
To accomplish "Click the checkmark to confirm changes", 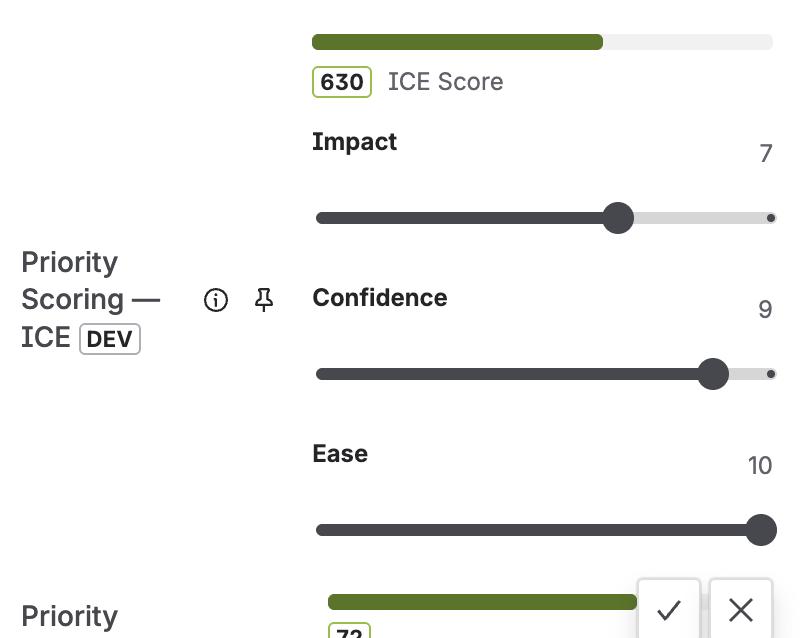I will click(669, 609).
